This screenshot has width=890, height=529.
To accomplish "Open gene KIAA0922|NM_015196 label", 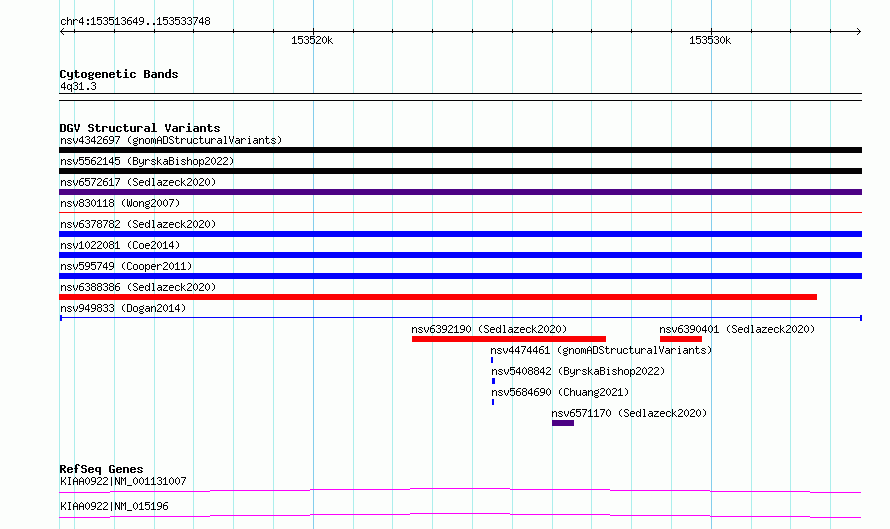I will point(114,506).
